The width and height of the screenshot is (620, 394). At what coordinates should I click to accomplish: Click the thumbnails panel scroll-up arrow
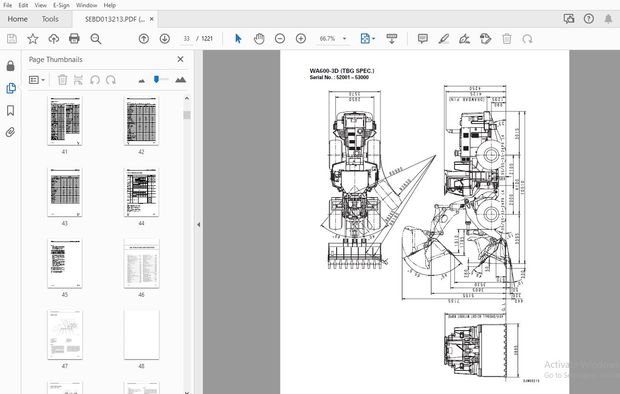point(187,98)
